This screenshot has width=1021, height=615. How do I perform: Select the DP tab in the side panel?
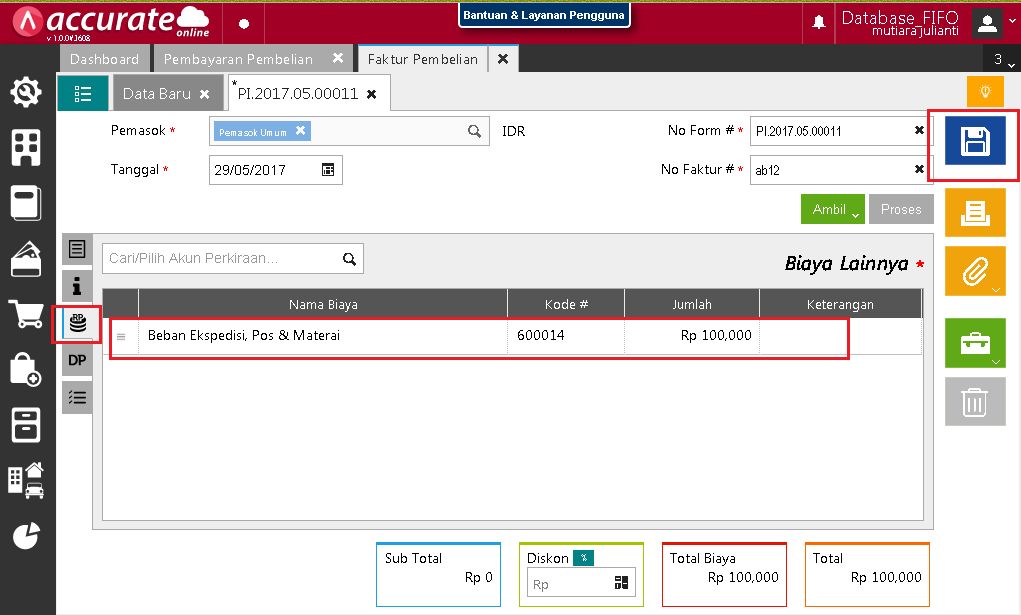pyautogui.click(x=77, y=360)
